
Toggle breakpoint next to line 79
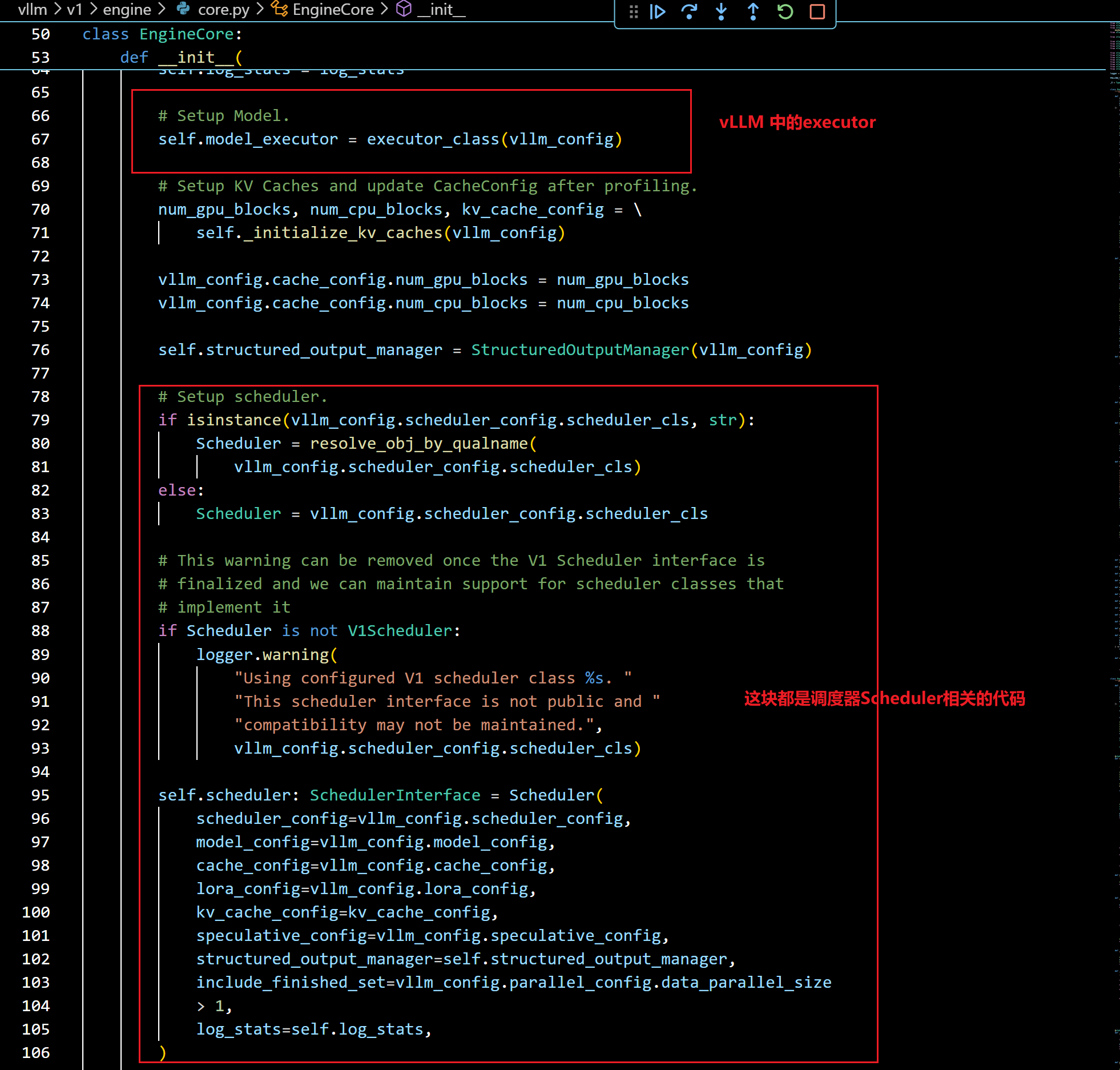(11, 420)
